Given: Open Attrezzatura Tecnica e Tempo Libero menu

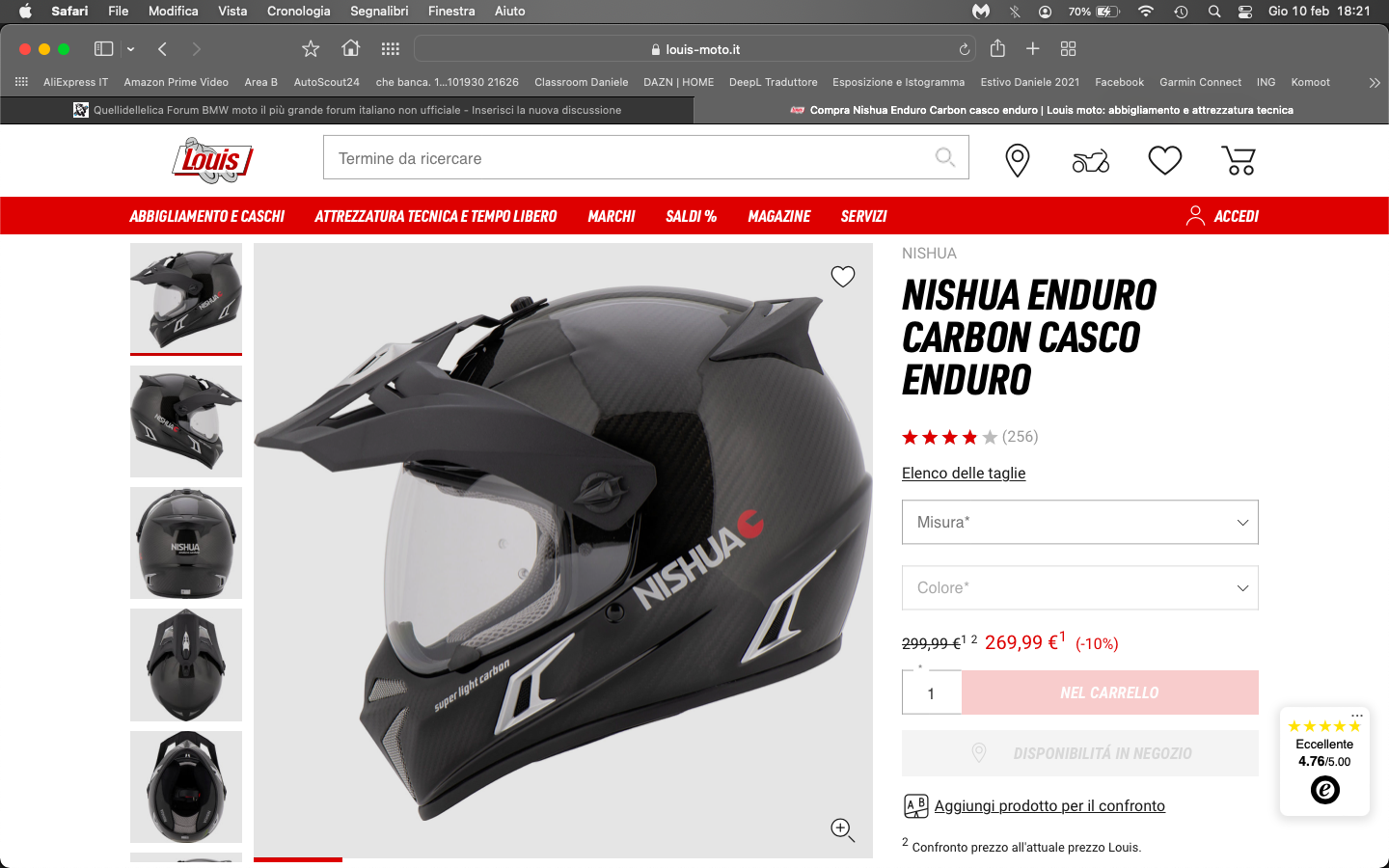Looking at the screenshot, I should [x=436, y=216].
